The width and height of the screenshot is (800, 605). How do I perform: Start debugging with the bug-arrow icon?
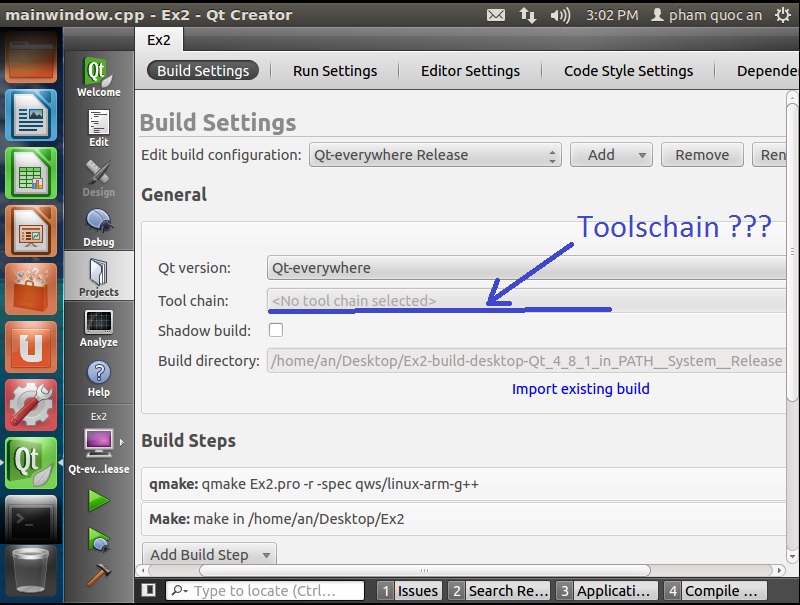point(98,539)
